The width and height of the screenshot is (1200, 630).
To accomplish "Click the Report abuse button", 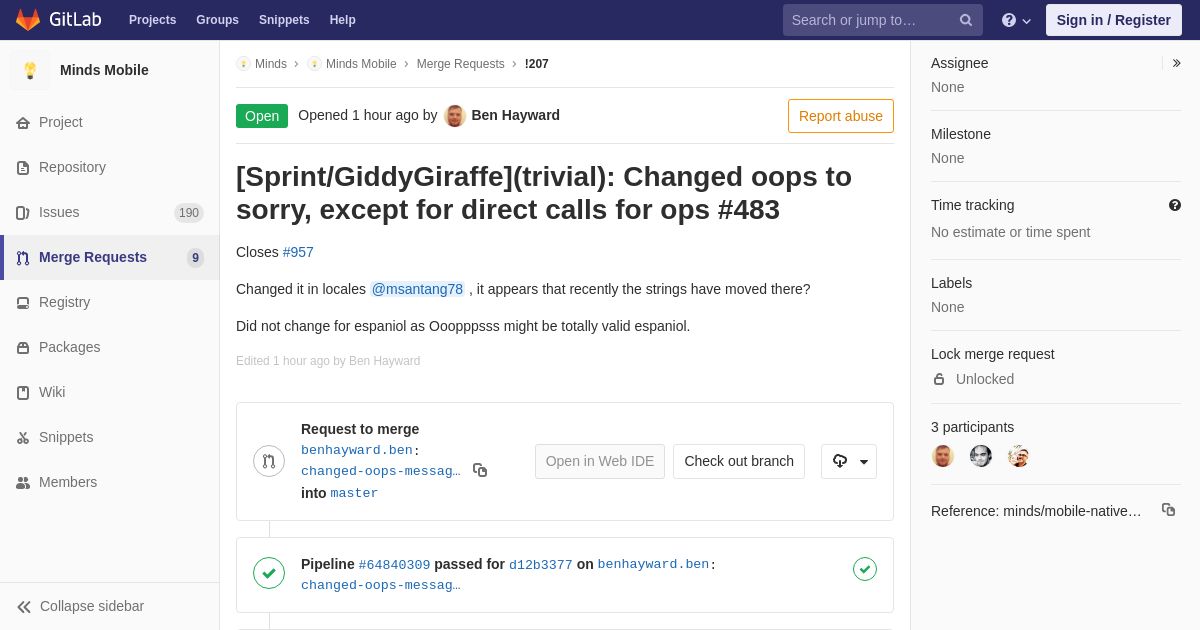I will (841, 116).
